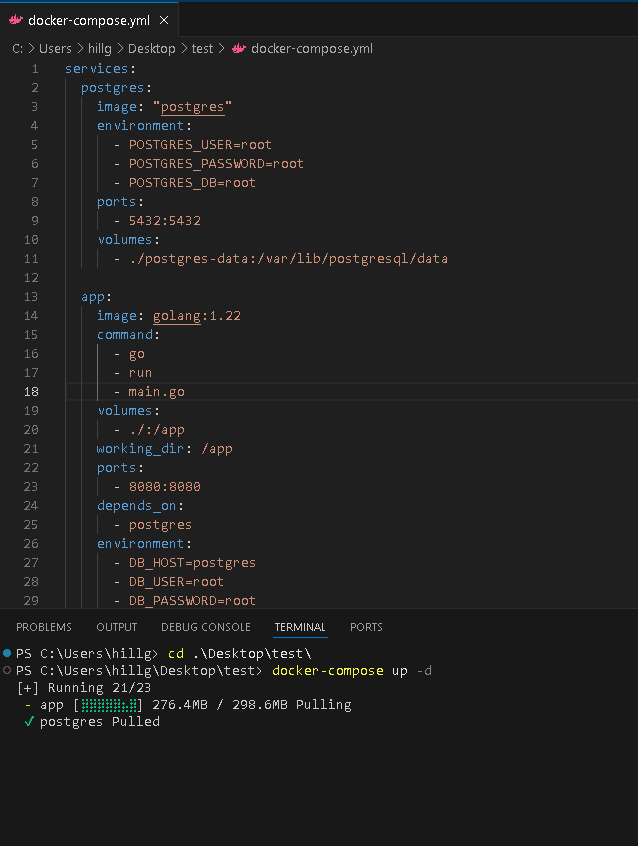Image resolution: width=638 pixels, height=846 pixels.
Task: Click the 'postgres:' service key on line 2
Action: click(x=116, y=87)
